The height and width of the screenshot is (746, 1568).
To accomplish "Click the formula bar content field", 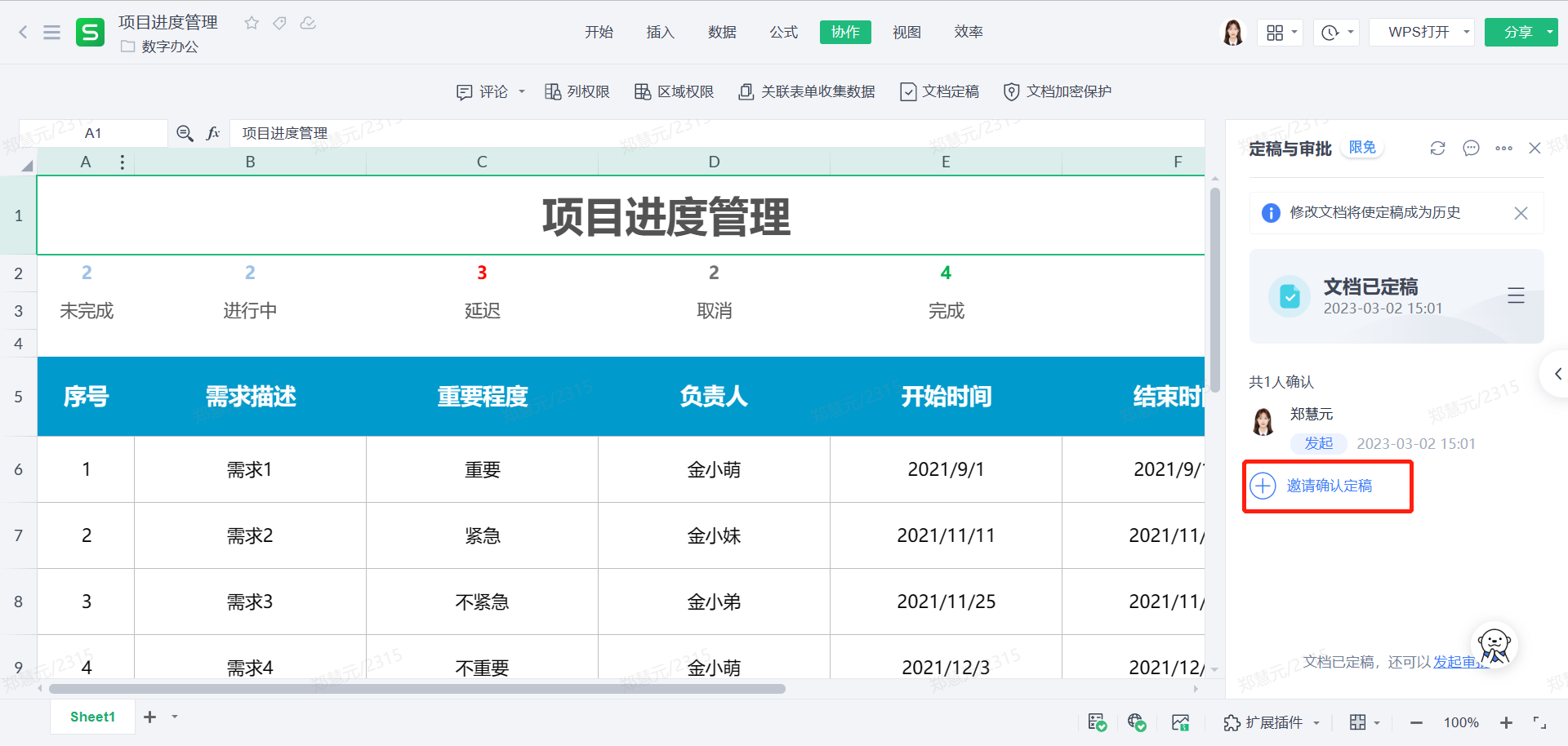I will (x=717, y=133).
